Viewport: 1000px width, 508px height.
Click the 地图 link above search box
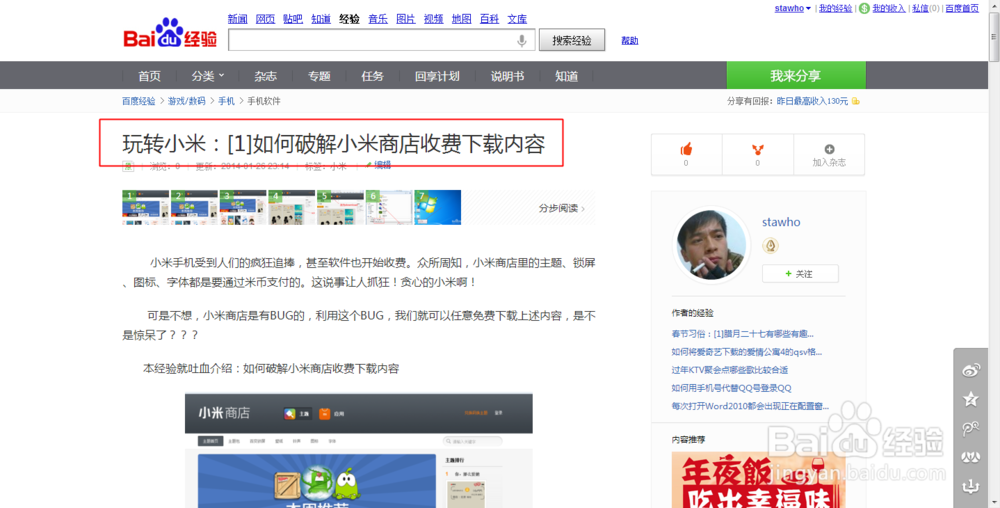461,19
